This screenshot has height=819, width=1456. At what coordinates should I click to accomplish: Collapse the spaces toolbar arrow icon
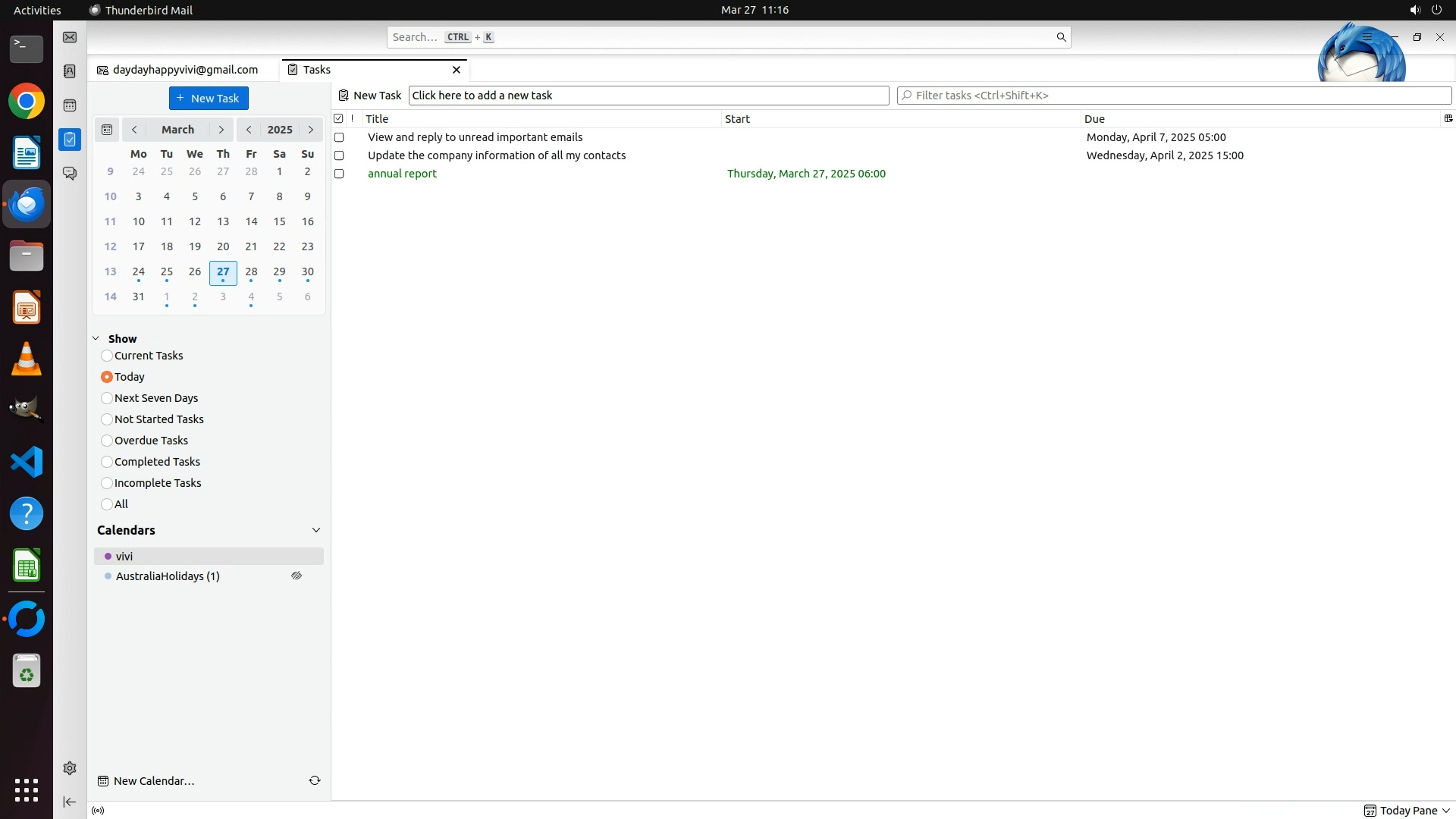[70, 802]
